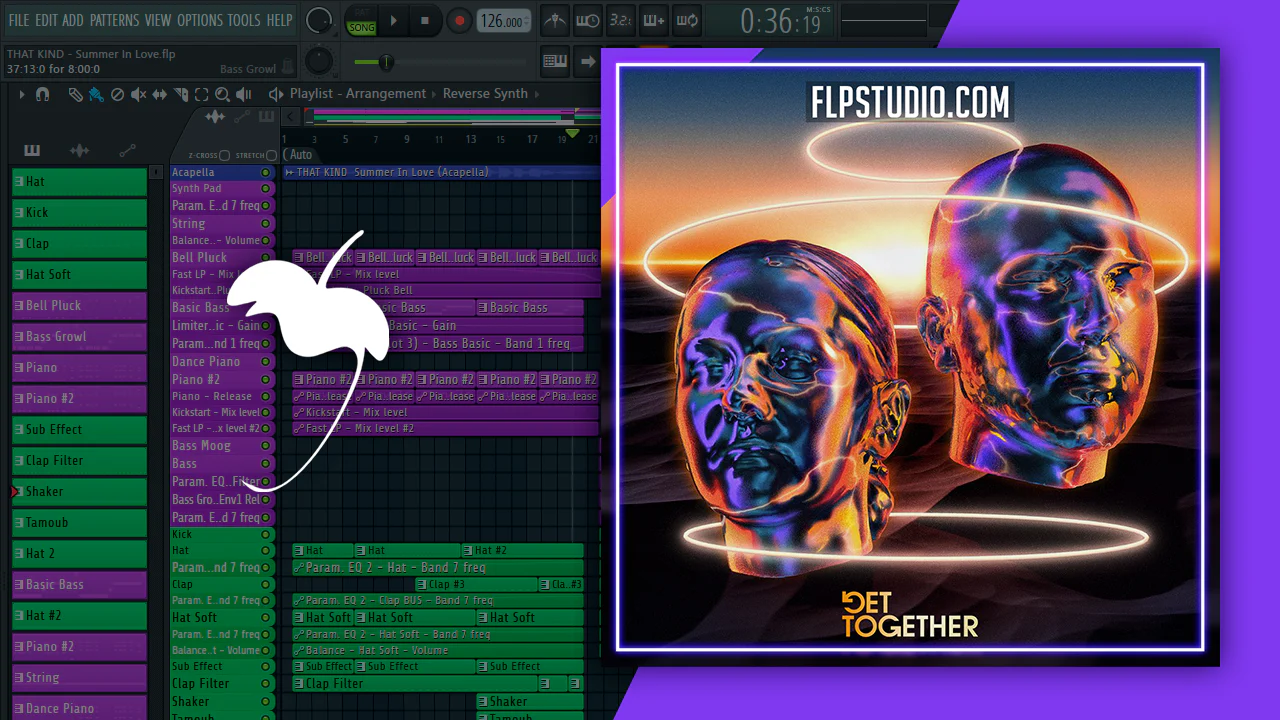Image resolution: width=1280 pixels, height=720 pixels.
Task: Toggle the STRETCH checkbox
Action: pos(271,156)
